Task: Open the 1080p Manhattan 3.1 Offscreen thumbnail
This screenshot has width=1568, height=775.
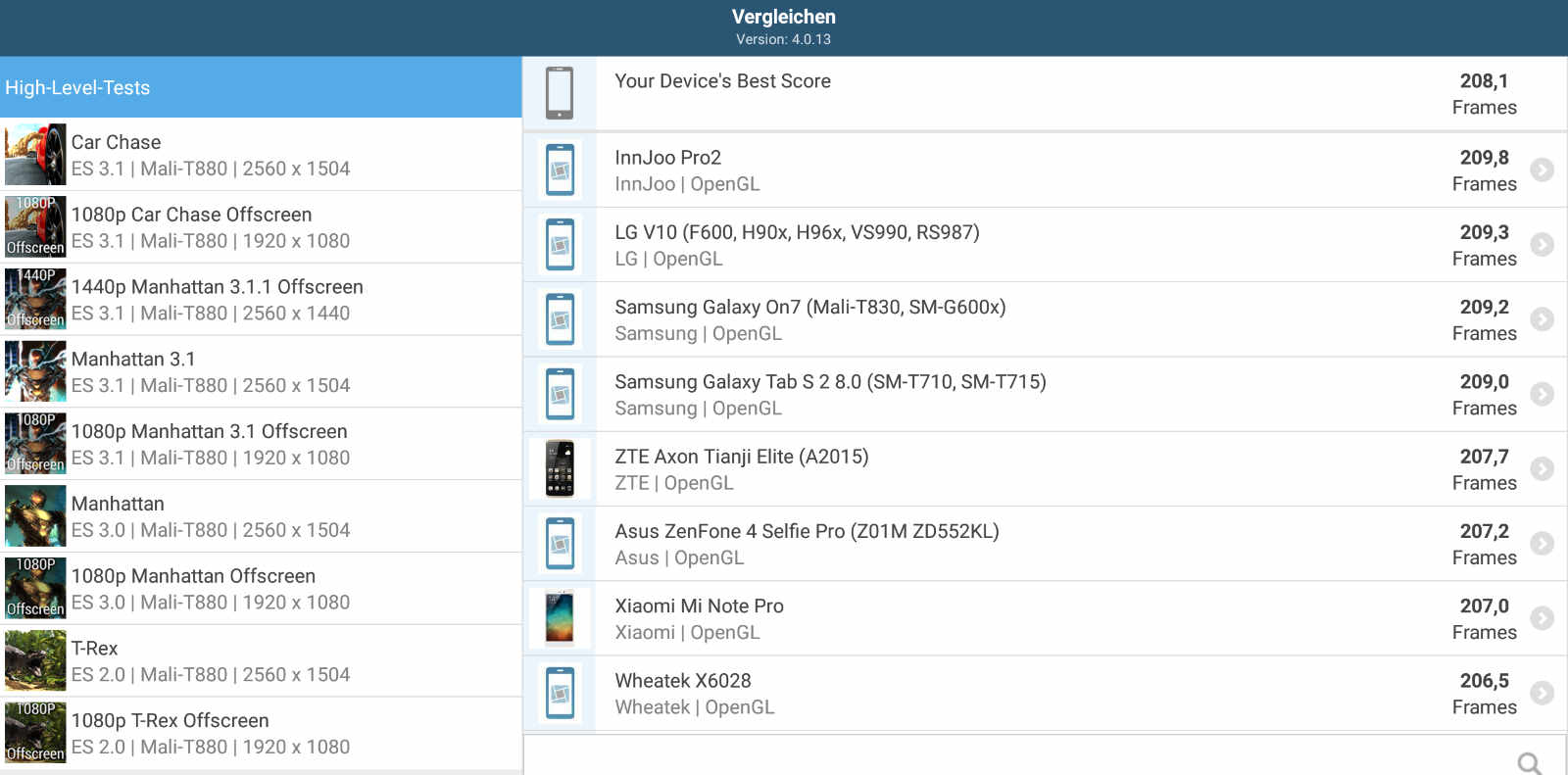Action: pyautogui.click(x=35, y=444)
